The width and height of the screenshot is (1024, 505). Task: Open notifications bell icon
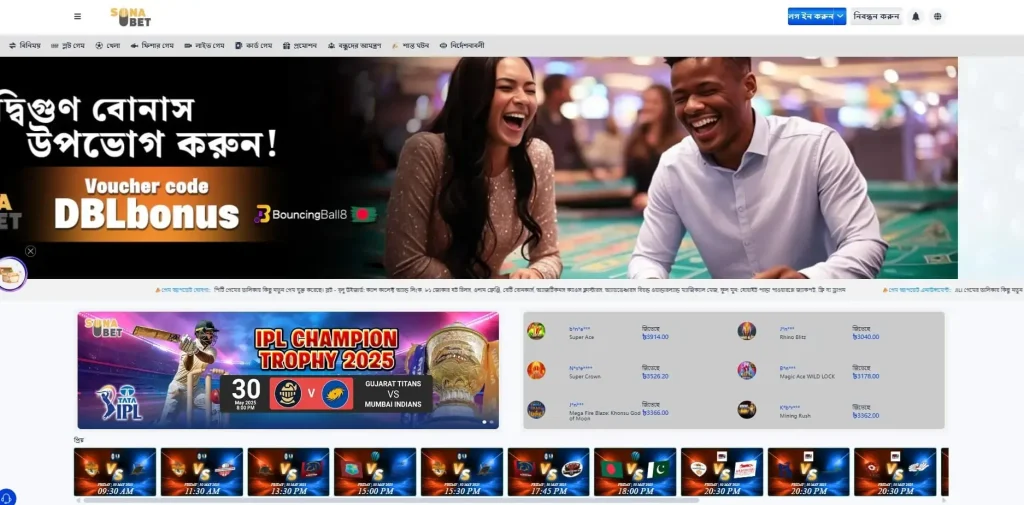click(916, 16)
